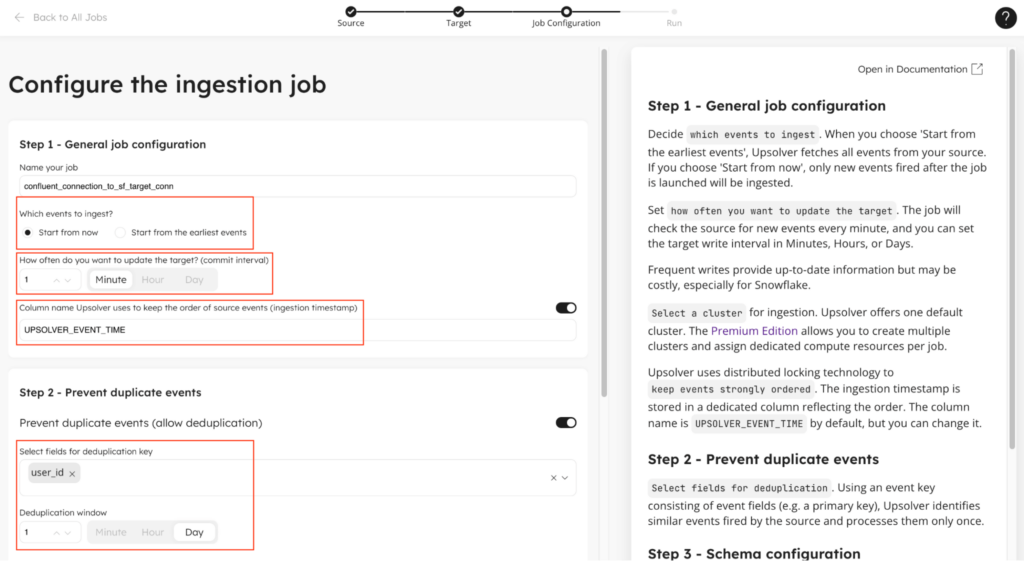Clear all deduplication key fields

pos(553,478)
